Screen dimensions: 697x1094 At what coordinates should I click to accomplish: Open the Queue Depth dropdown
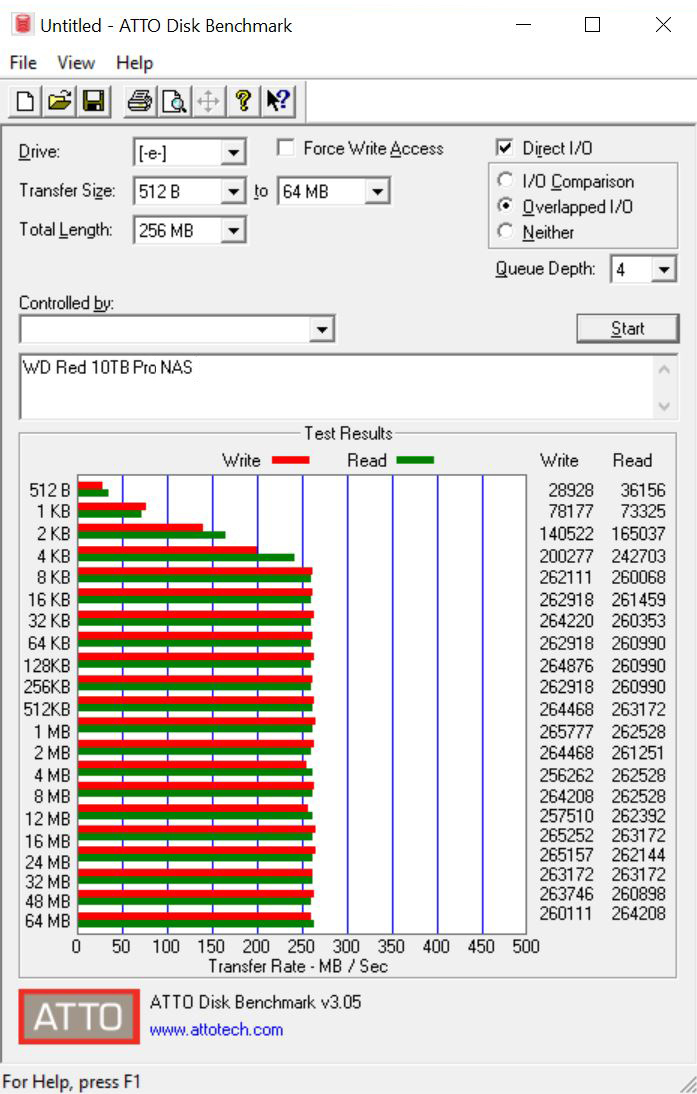click(664, 269)
